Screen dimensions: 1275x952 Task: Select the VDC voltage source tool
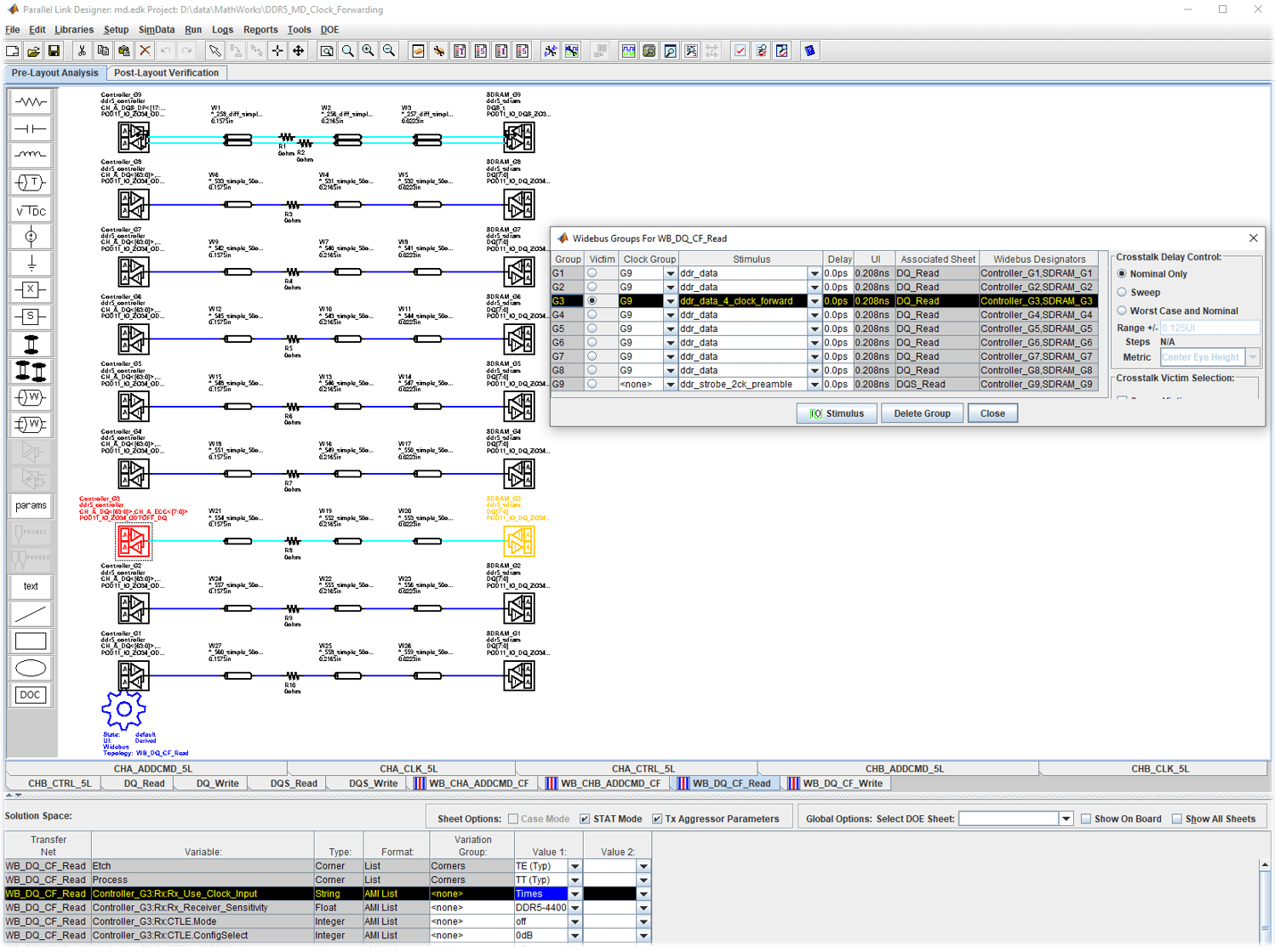31,210
